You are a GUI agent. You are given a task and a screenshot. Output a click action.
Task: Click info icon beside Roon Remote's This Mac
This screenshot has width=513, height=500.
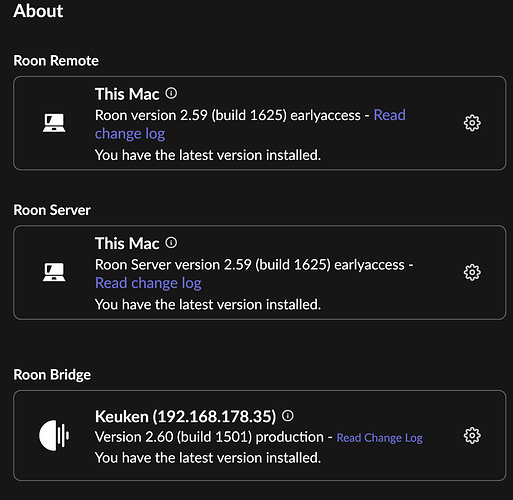point(171,93)
